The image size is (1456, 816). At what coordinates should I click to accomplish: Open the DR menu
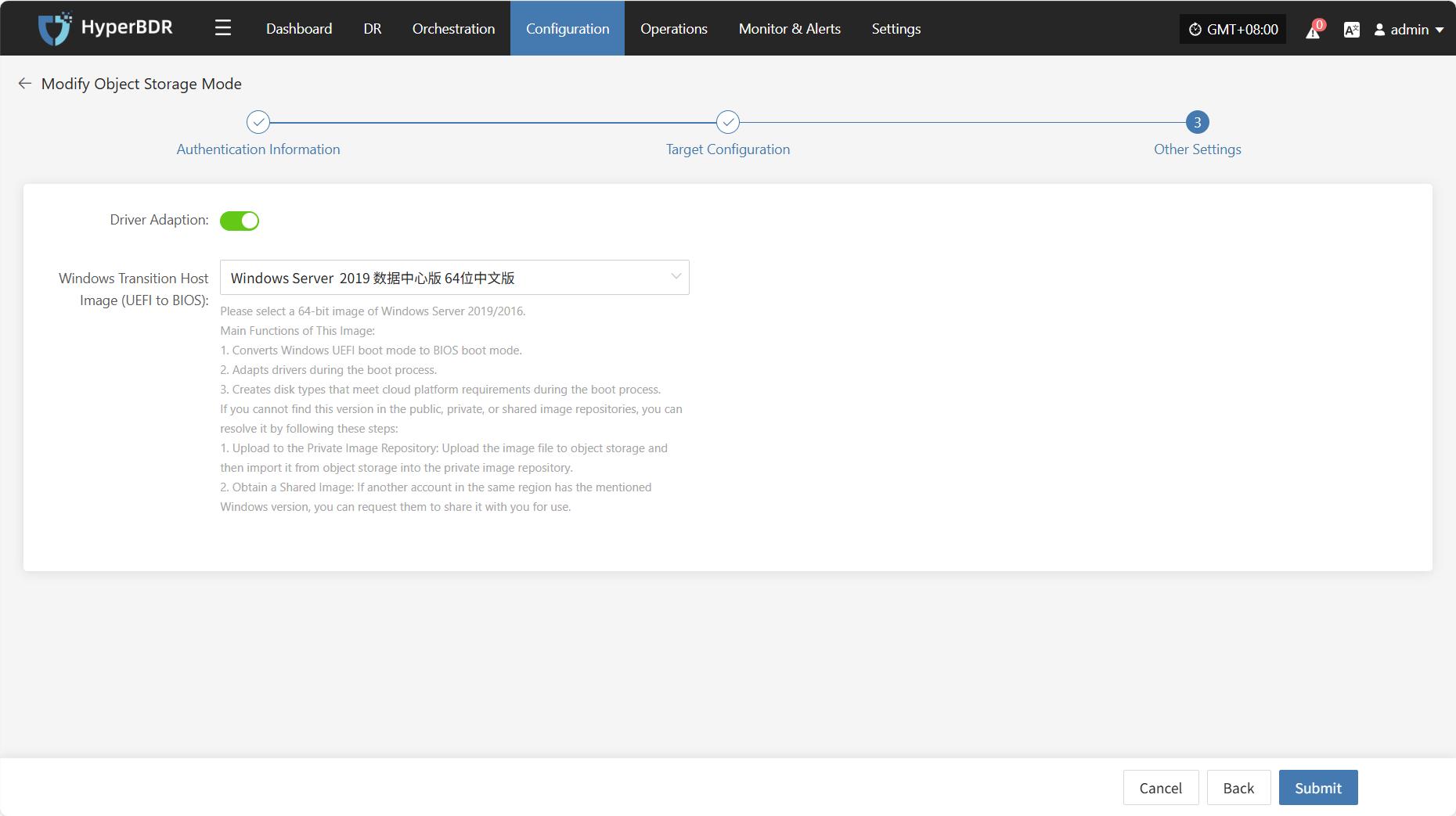373,29
